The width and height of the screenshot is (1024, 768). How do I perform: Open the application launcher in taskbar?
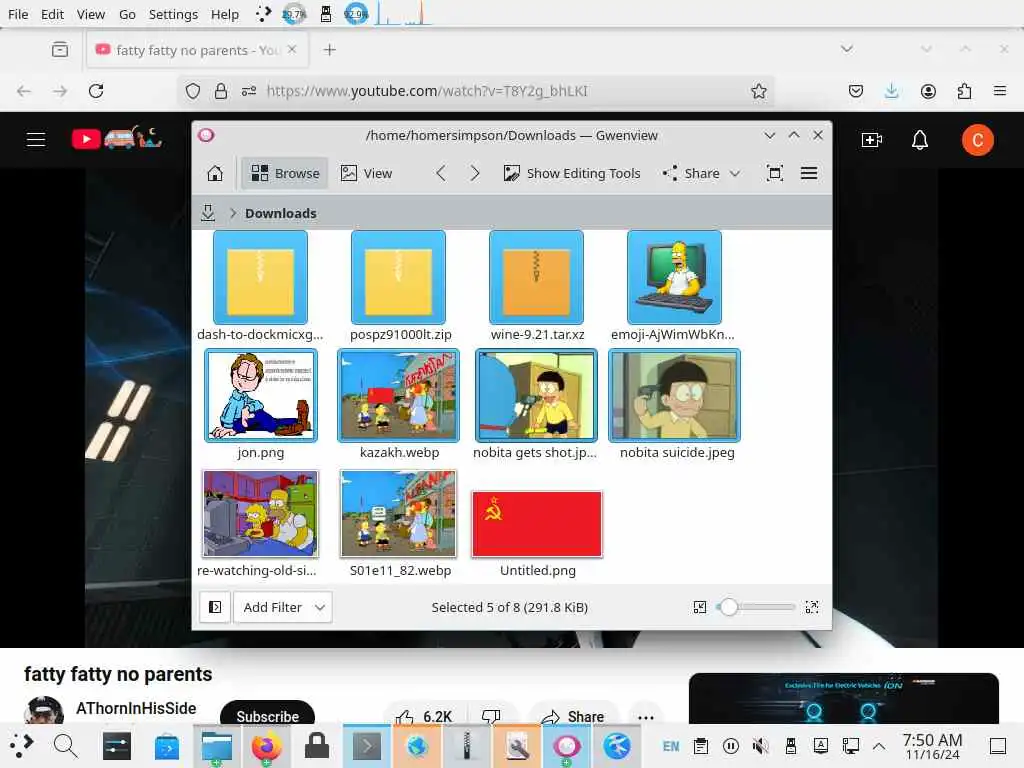coord(22,746)
